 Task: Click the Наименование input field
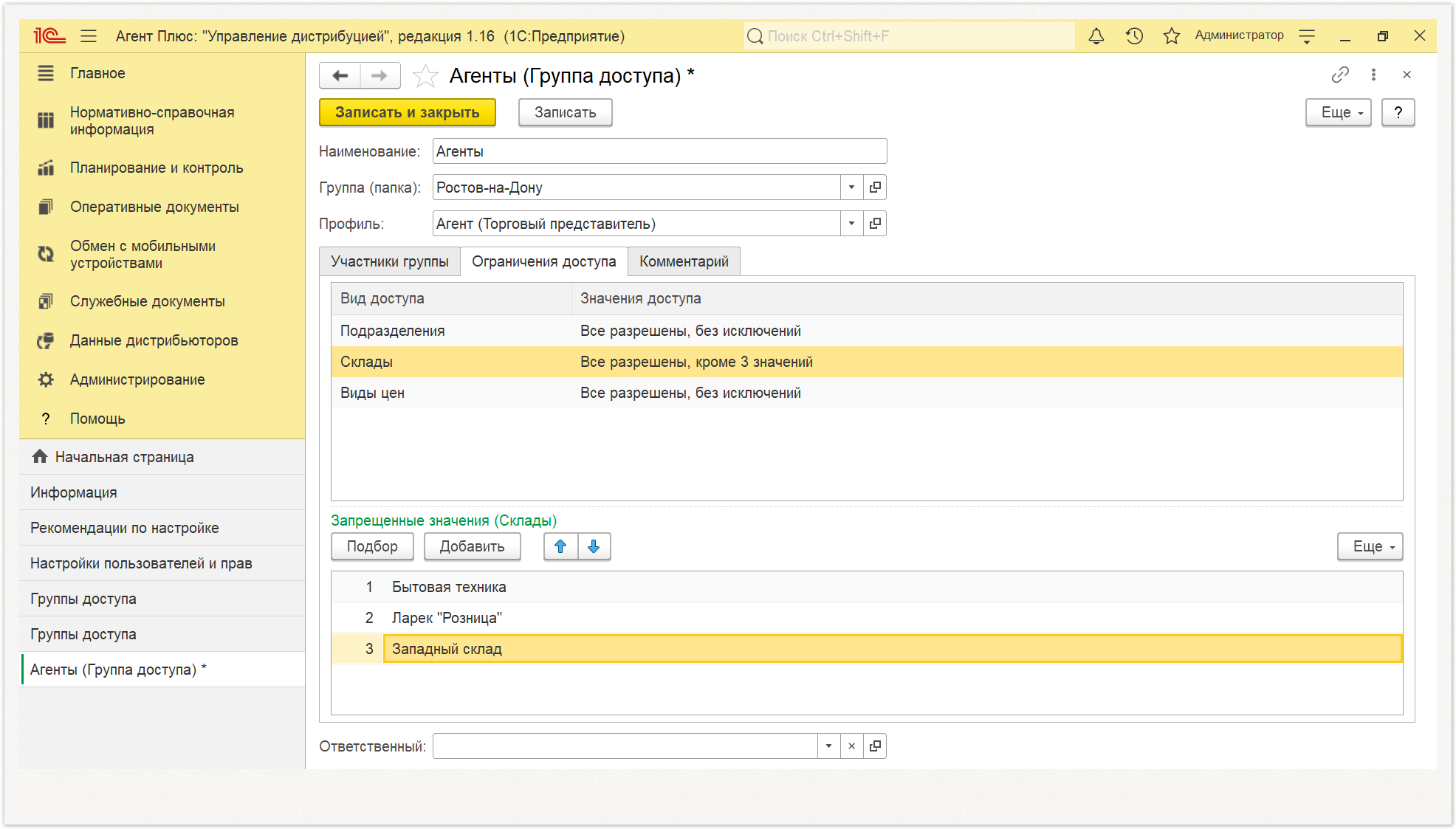pos(660,151)
